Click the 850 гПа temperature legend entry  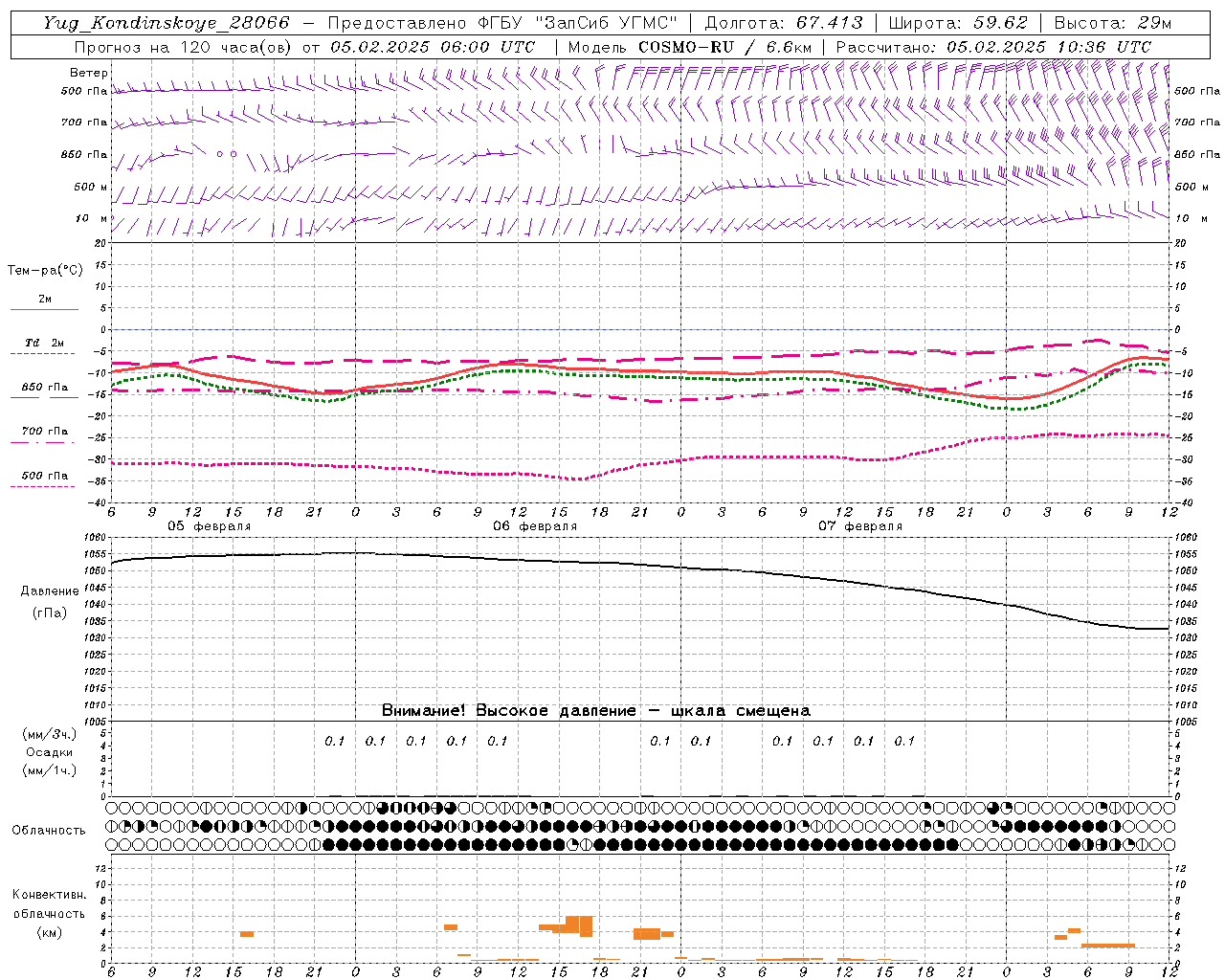pos(45,388)
